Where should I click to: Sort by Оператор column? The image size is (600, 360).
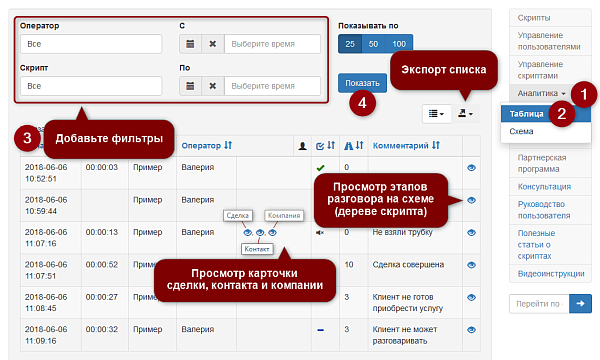point(207,145)
